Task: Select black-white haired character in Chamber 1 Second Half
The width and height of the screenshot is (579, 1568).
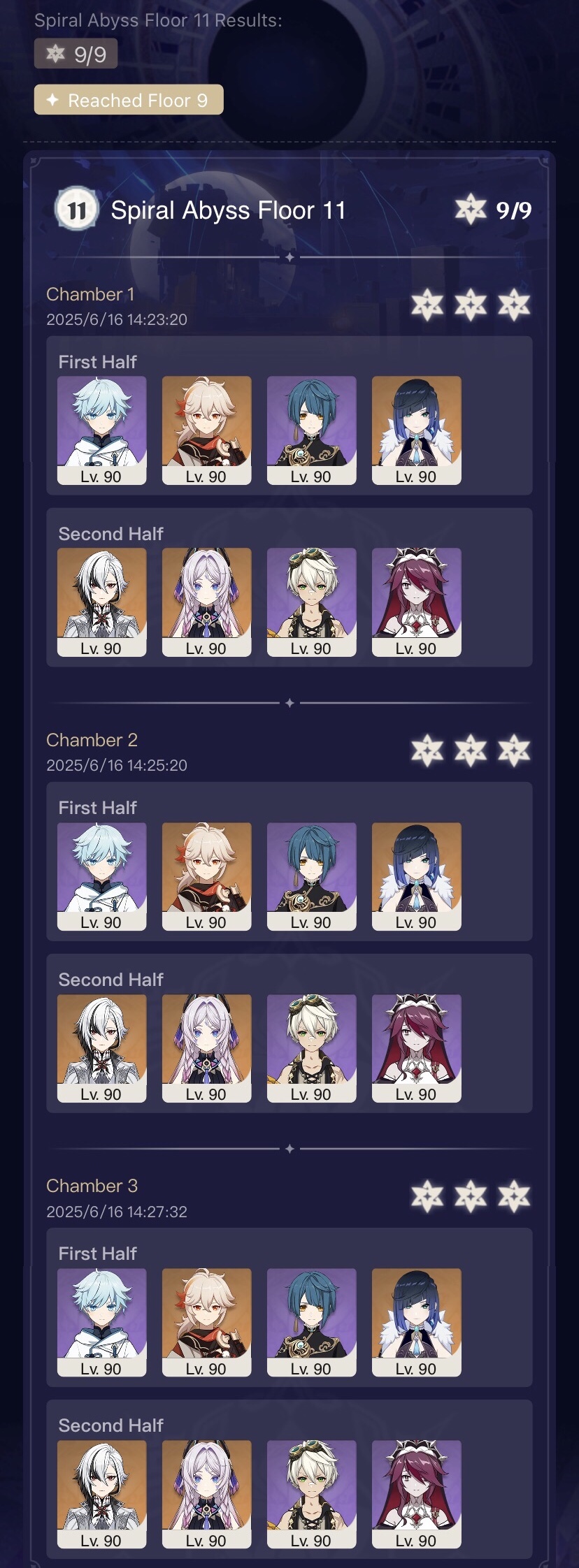Action: [x=102, y=602]
